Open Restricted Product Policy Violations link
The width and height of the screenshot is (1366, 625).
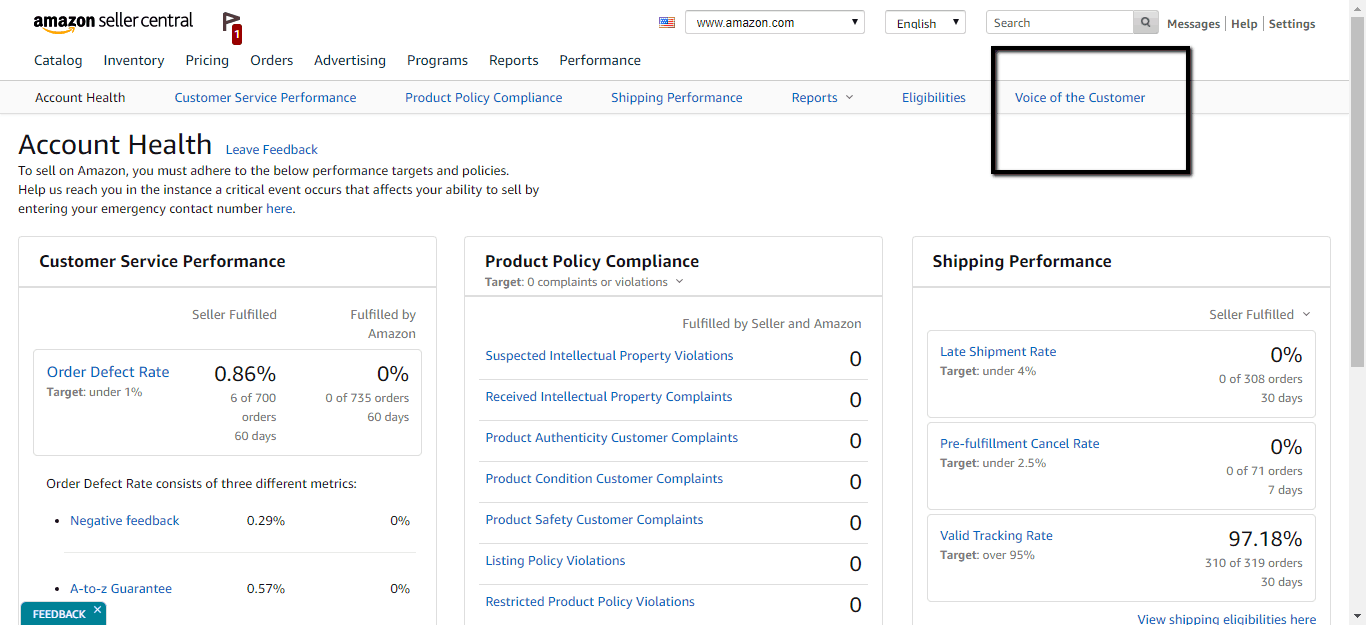(590, 602)
